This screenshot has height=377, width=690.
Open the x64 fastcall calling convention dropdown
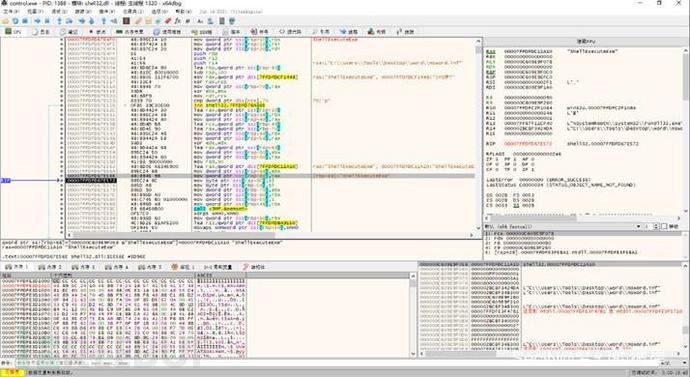pos(562,226)
